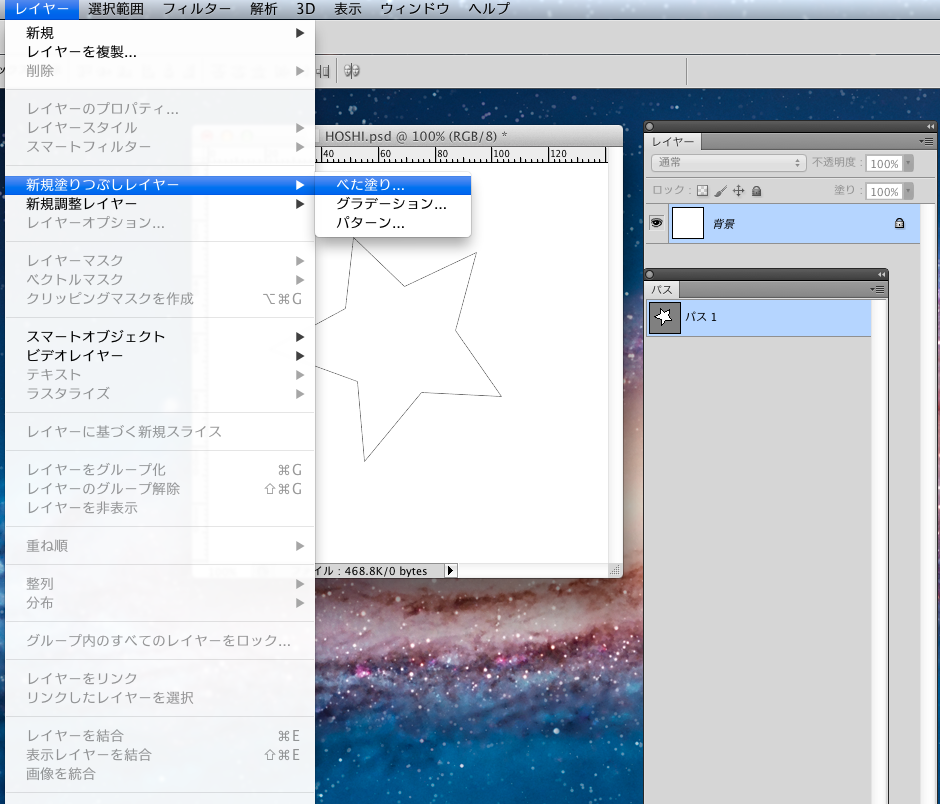
Task: Open the 不透明度 opacity dropdown arrow
Action: click(908, 164)
